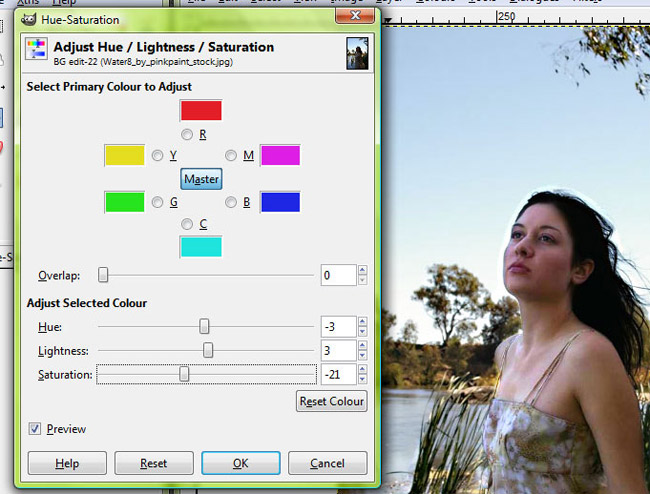The height and width of the screenshot is (494, 650).
Task: Select the R (red) radio button
Action: click(187, 134)
